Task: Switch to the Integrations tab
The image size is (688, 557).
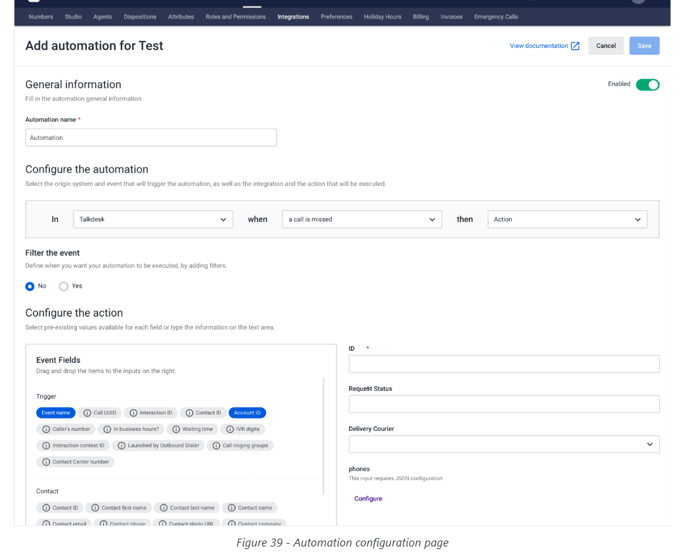Action: click(x=293, y=17)
